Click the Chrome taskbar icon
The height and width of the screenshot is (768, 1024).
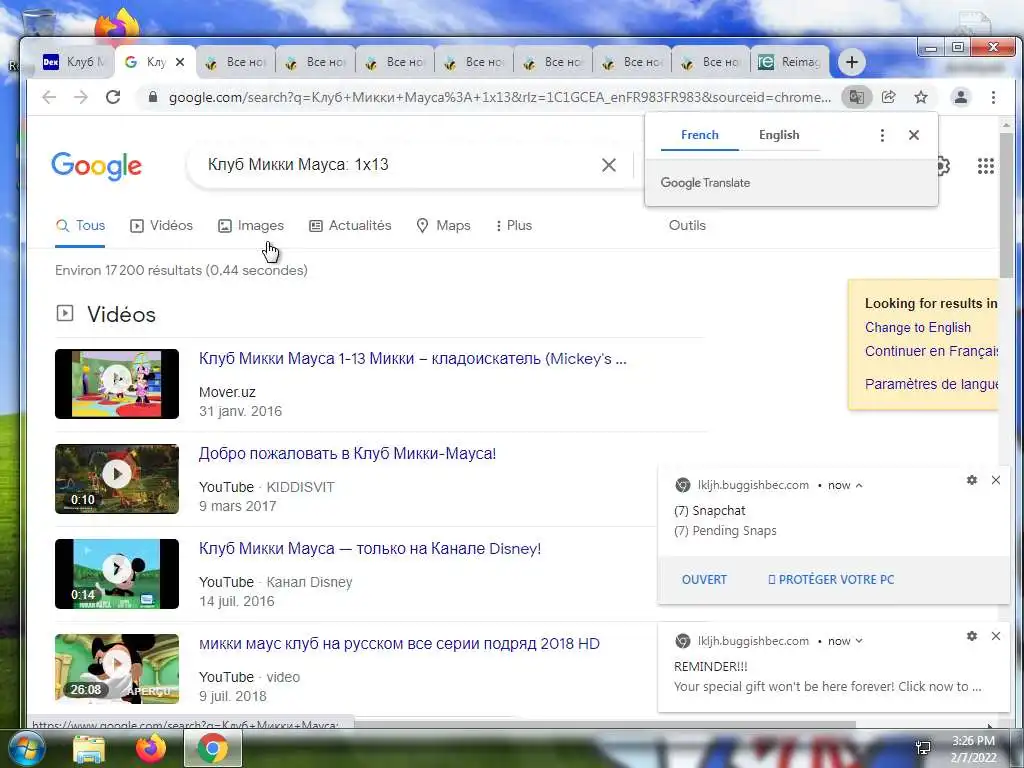coord(212,748)
